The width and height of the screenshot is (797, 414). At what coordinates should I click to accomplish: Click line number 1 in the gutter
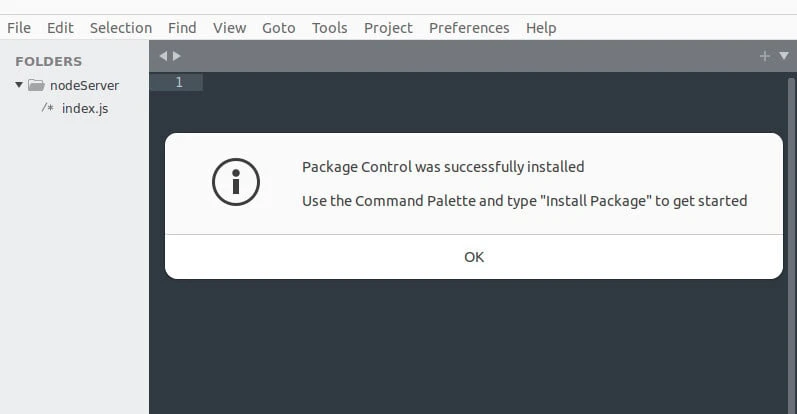pos(179,82)
